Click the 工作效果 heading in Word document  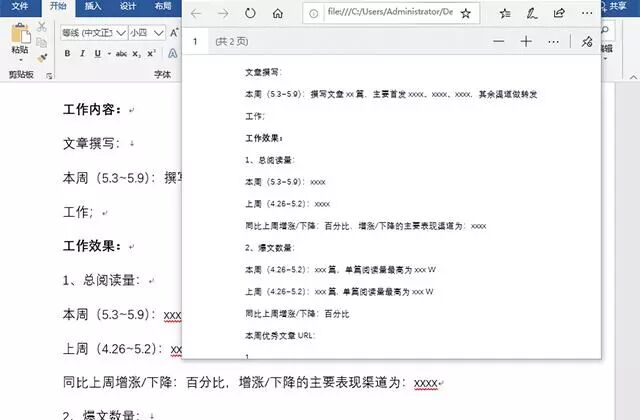click(92, 246)
